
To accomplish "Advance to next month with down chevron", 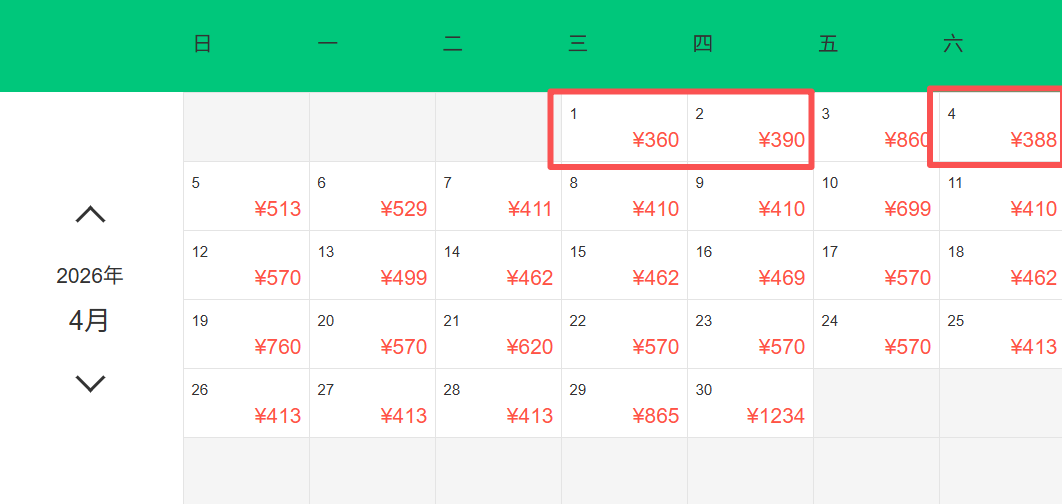I will click(x=90, y=384).
